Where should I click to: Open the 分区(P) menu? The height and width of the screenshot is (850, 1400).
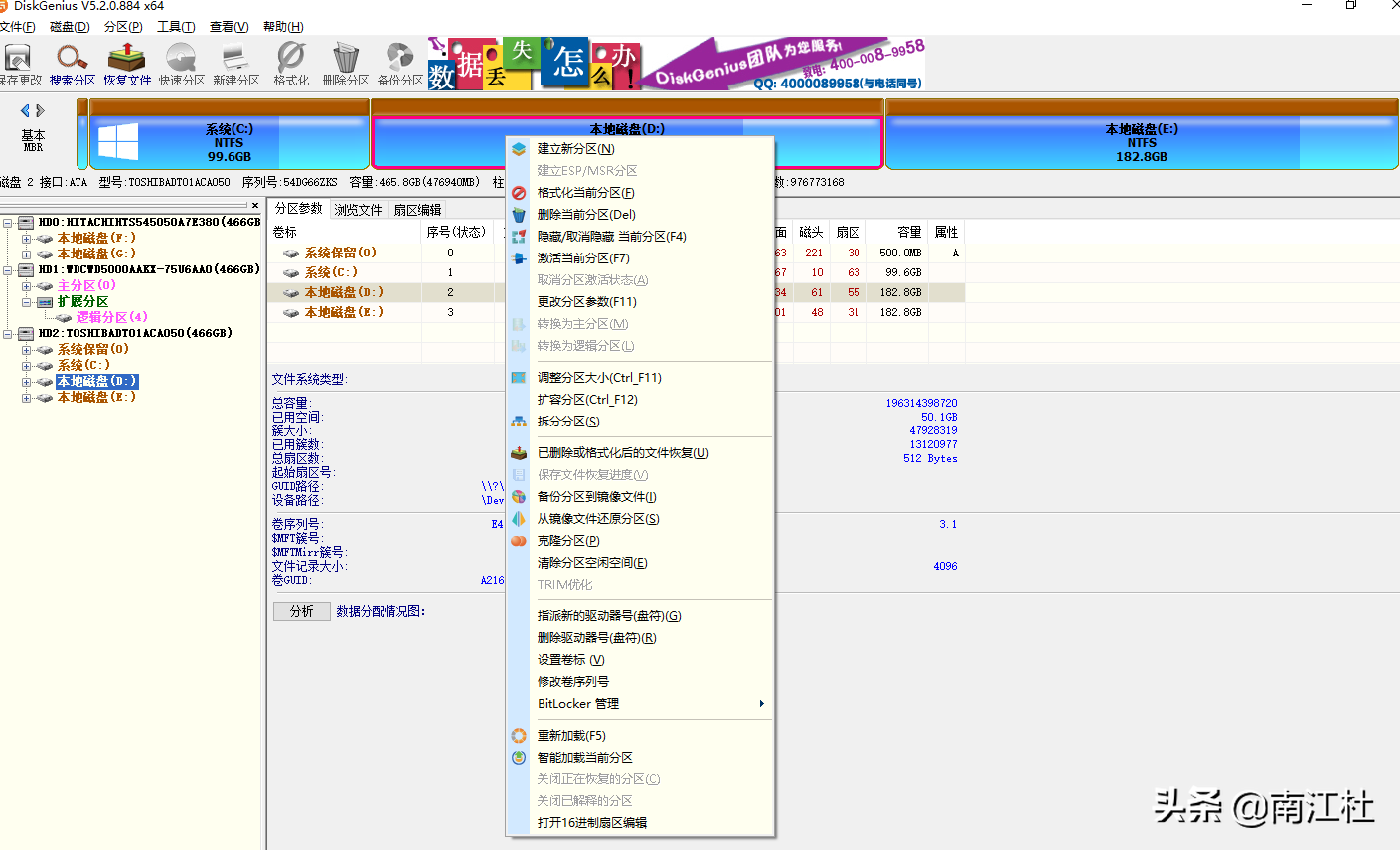tap(123, 27)
